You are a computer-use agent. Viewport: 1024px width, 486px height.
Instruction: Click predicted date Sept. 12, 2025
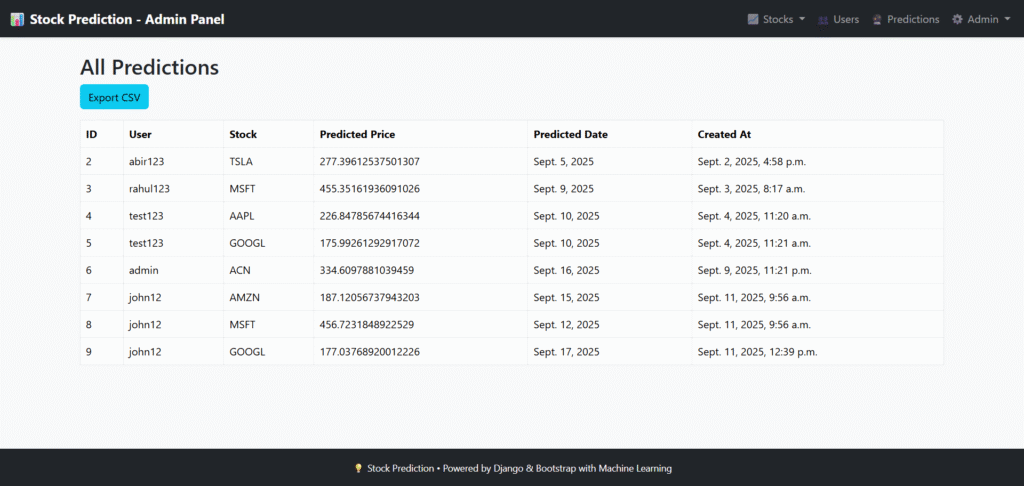tap(566, 324)
